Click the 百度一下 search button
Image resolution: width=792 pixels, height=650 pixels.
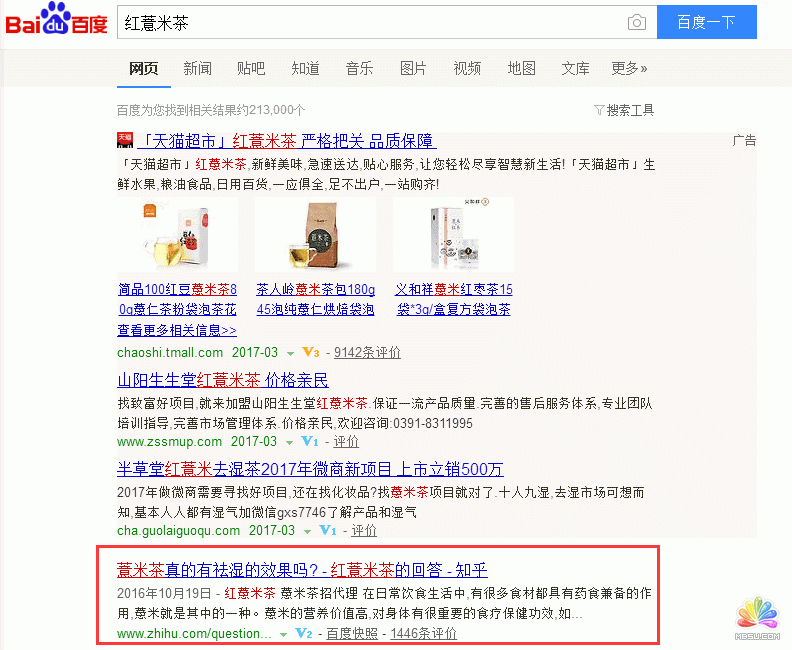point(707,22)
